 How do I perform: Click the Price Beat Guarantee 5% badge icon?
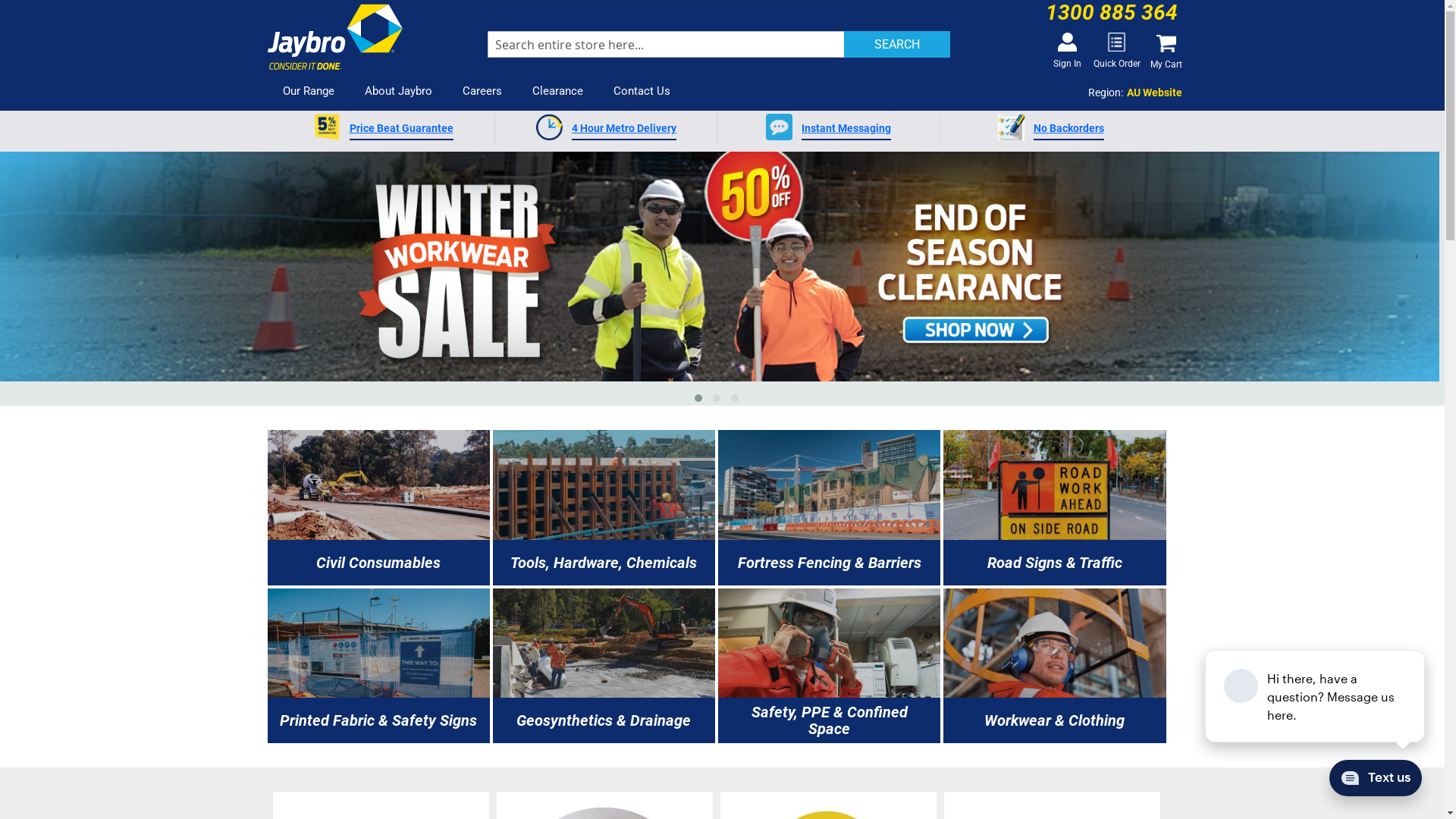[x=327, y=127]
